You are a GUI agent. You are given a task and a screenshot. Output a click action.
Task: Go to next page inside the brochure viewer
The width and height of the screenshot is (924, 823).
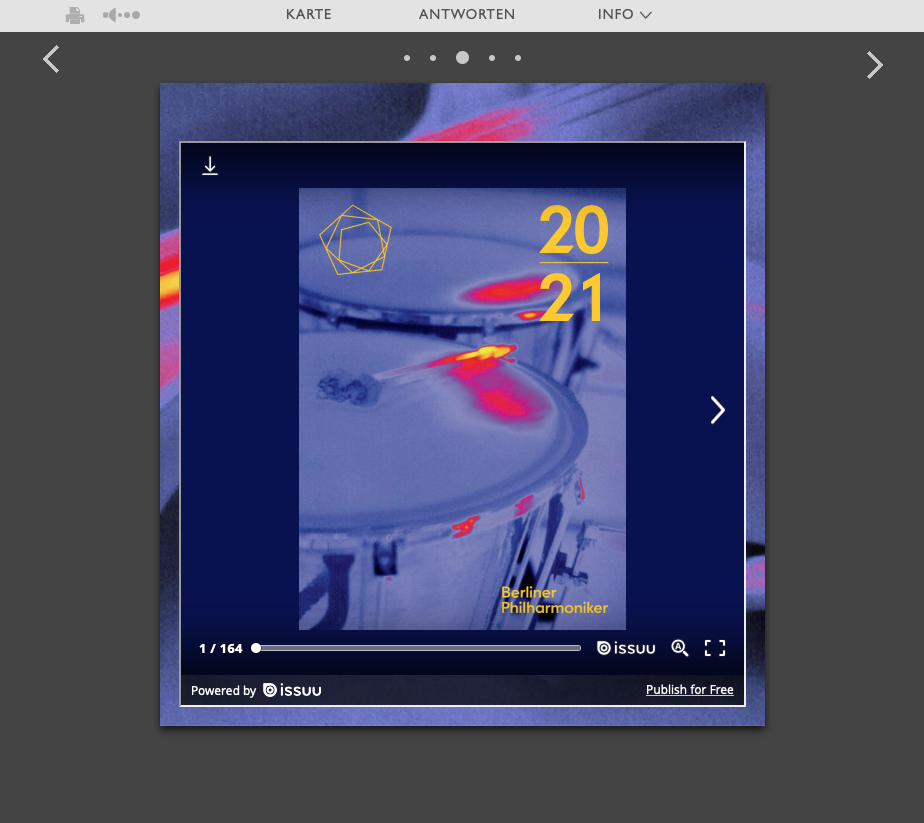[717, 410]
